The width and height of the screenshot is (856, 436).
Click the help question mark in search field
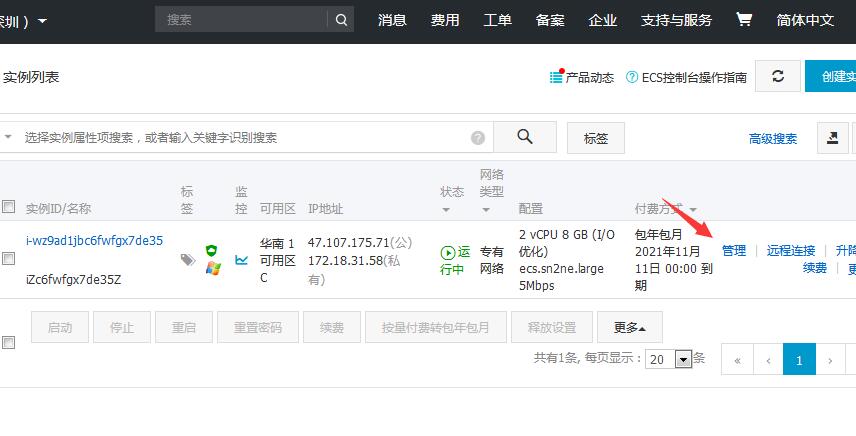click(x=478, y=138)
